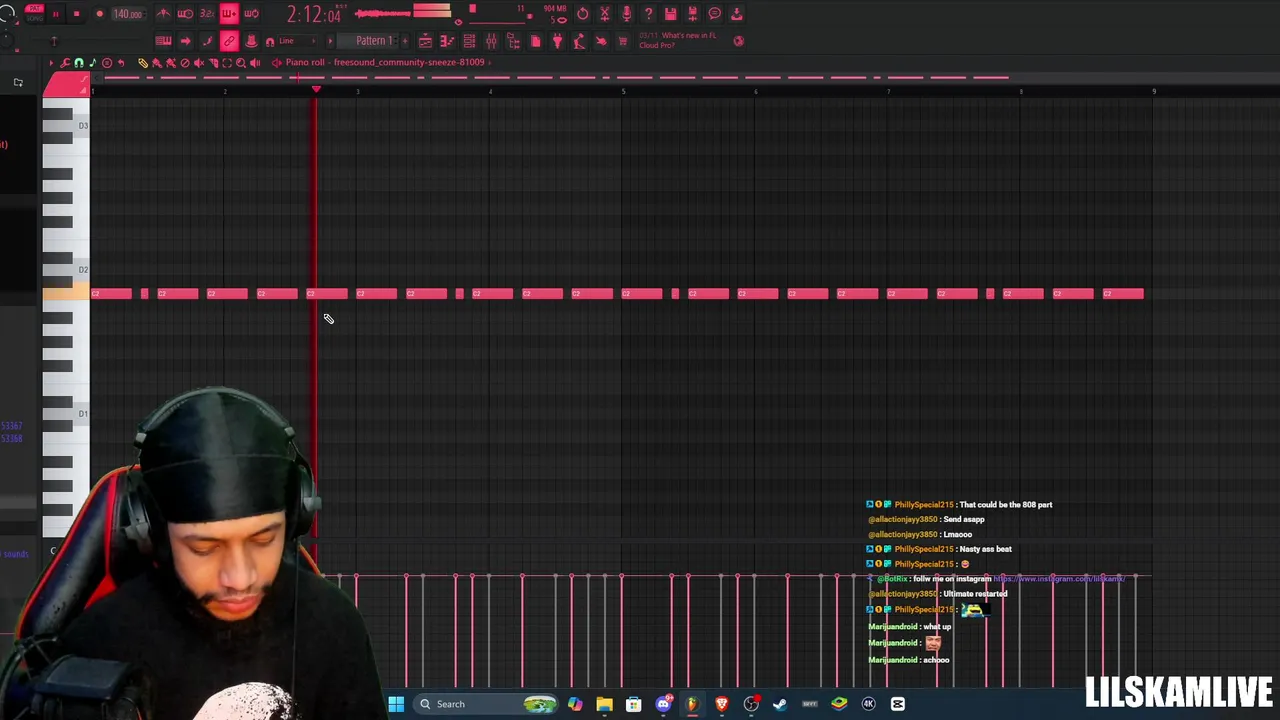Export project with the download arrow icon
This screenshot has height=720, width=1280.
click(736, 13)
